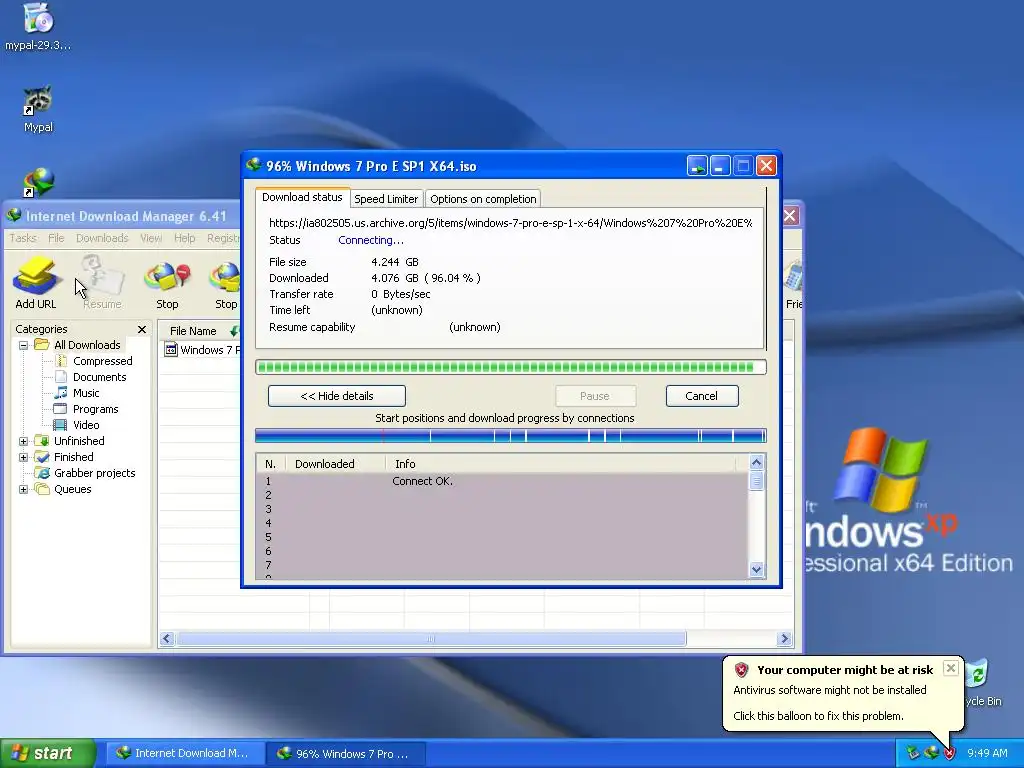Expand the Finished tree node
1024x768 pixels.
[24, 457]
